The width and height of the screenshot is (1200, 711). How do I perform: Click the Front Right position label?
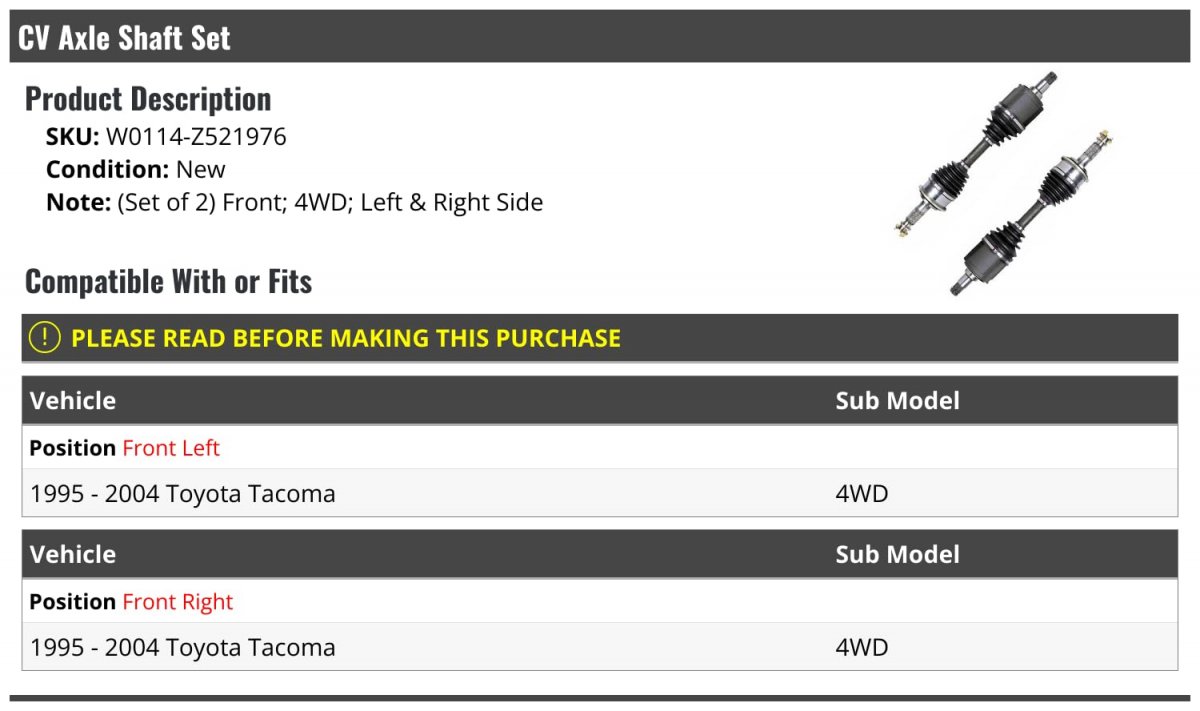[177, 602]
